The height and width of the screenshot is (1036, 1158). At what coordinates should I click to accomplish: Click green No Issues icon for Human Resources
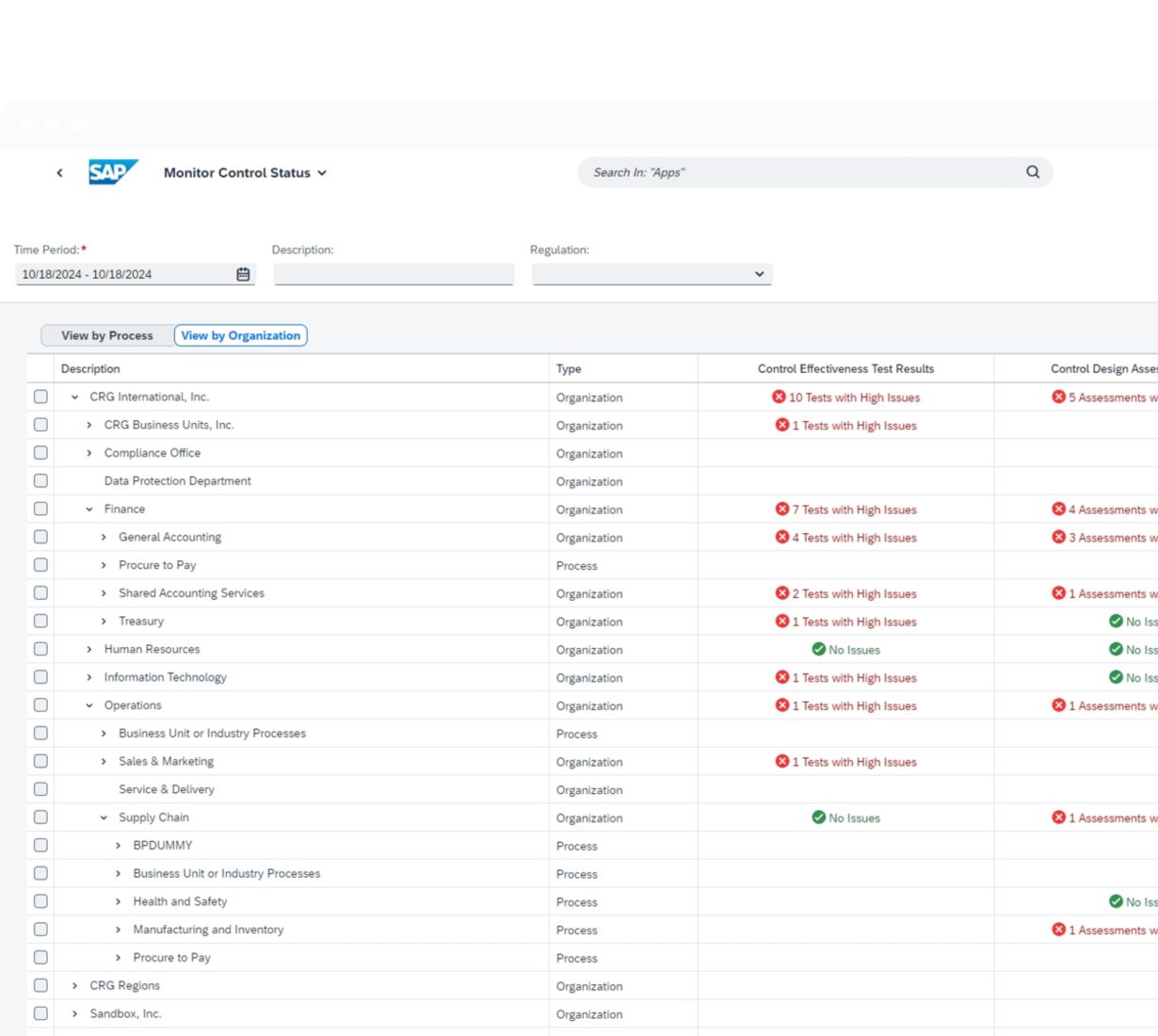click(x=818, y=650)
